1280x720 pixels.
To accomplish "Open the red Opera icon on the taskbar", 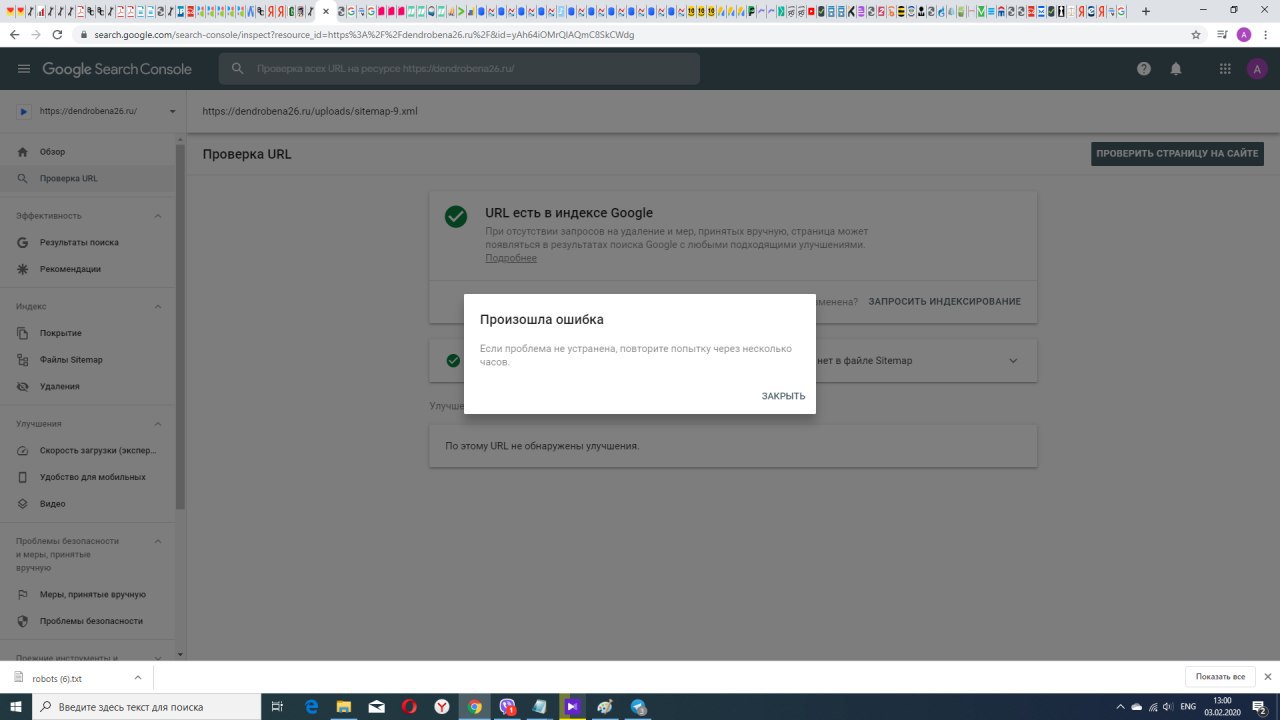I will click(409, 707).
